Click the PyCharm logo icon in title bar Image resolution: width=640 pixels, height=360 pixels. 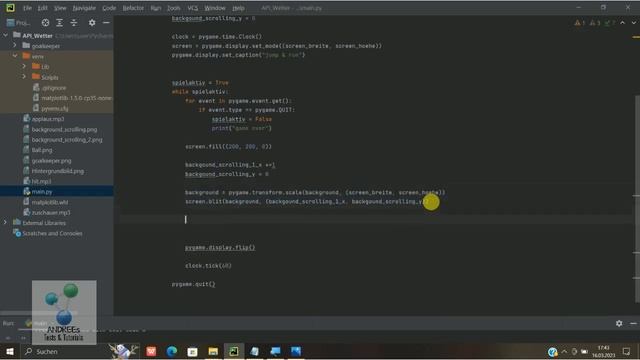coord(10,7)
